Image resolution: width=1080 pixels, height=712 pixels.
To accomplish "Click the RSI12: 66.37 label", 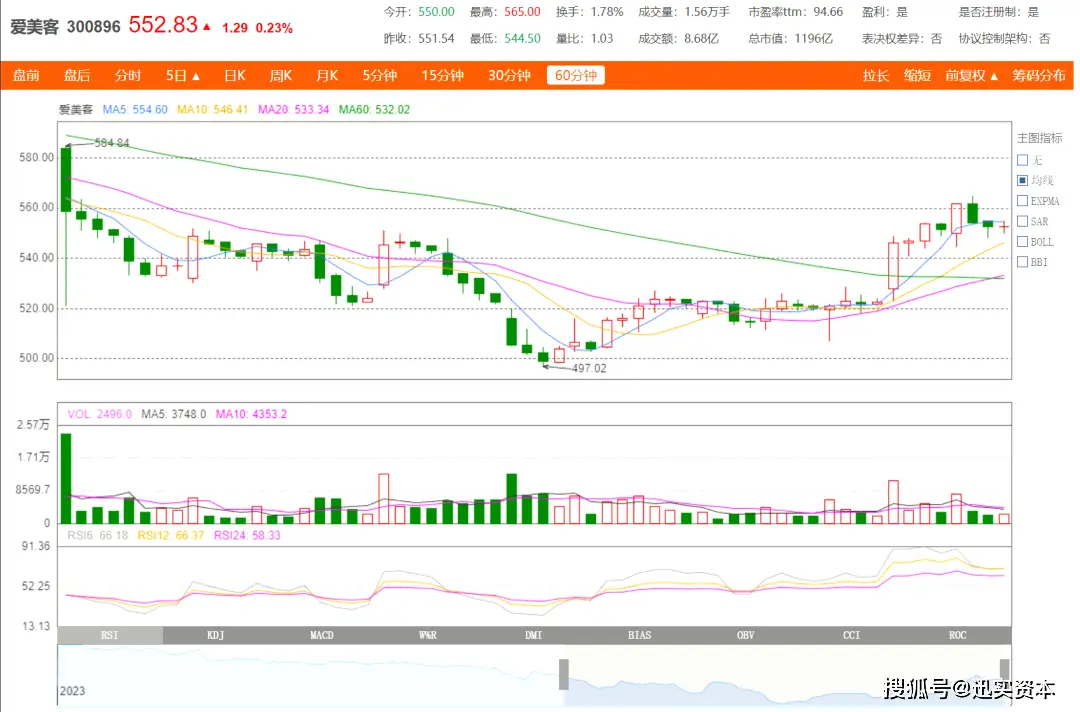I will [x=171, y=535].
